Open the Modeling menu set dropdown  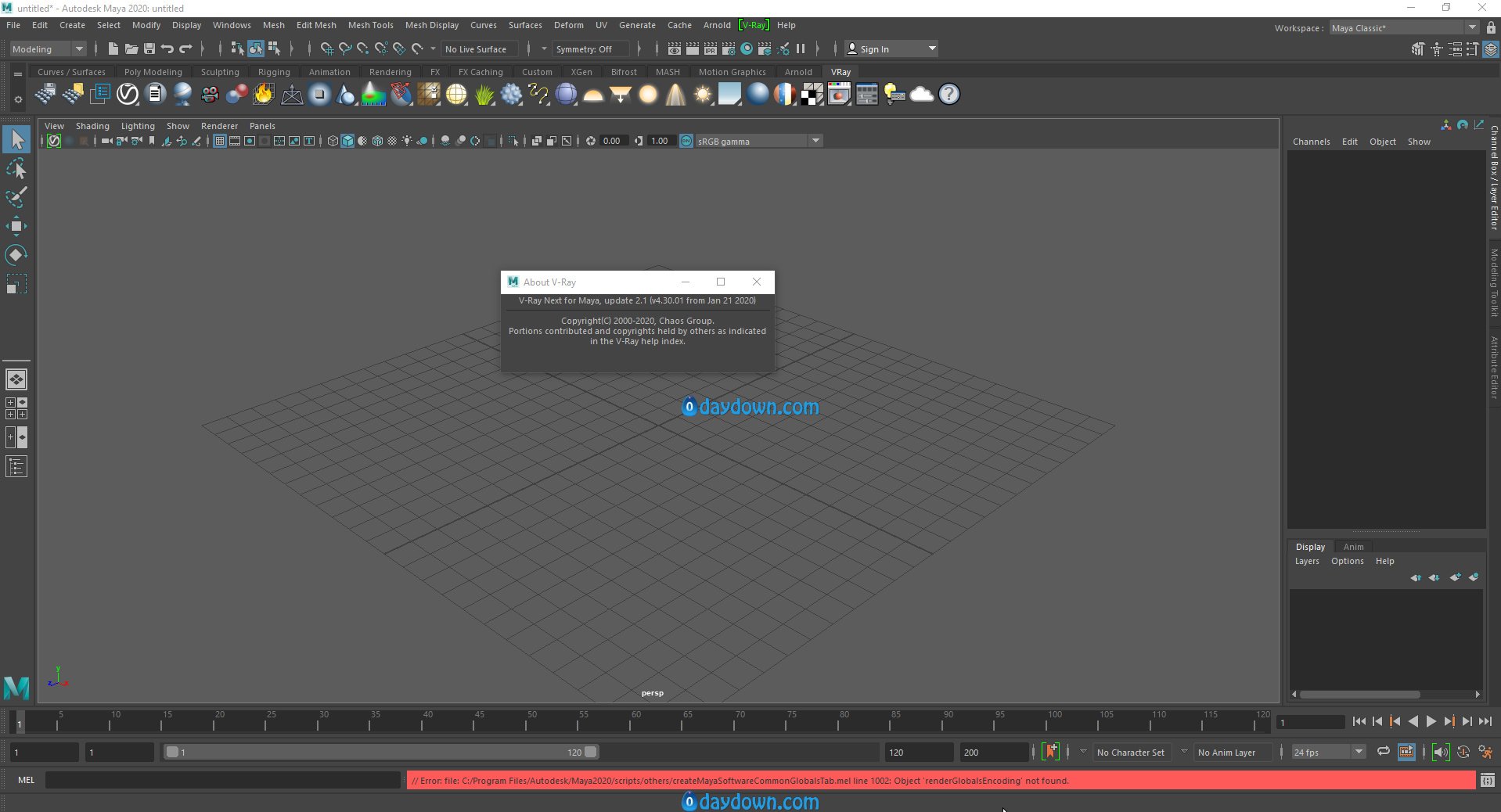click(x=48, y=49)
